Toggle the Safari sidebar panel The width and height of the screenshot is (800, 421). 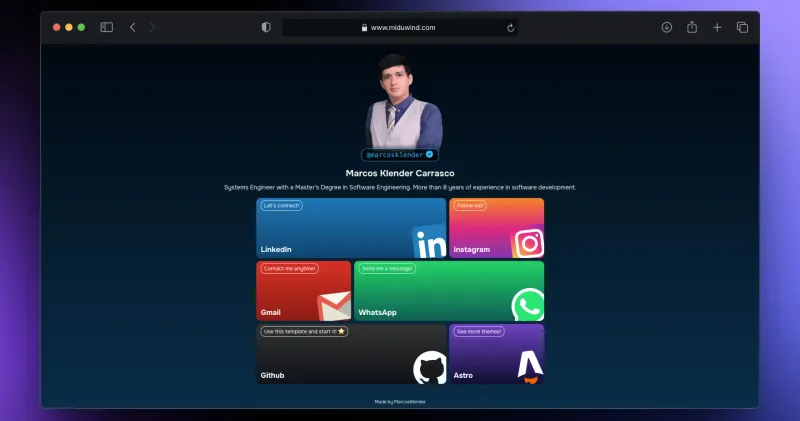point(107,27)
